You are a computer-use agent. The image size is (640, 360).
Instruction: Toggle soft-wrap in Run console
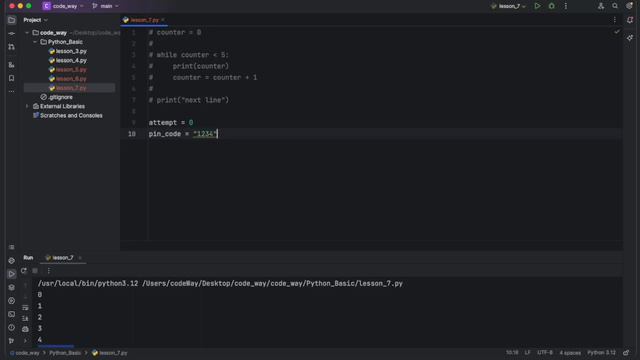[25, 307]
